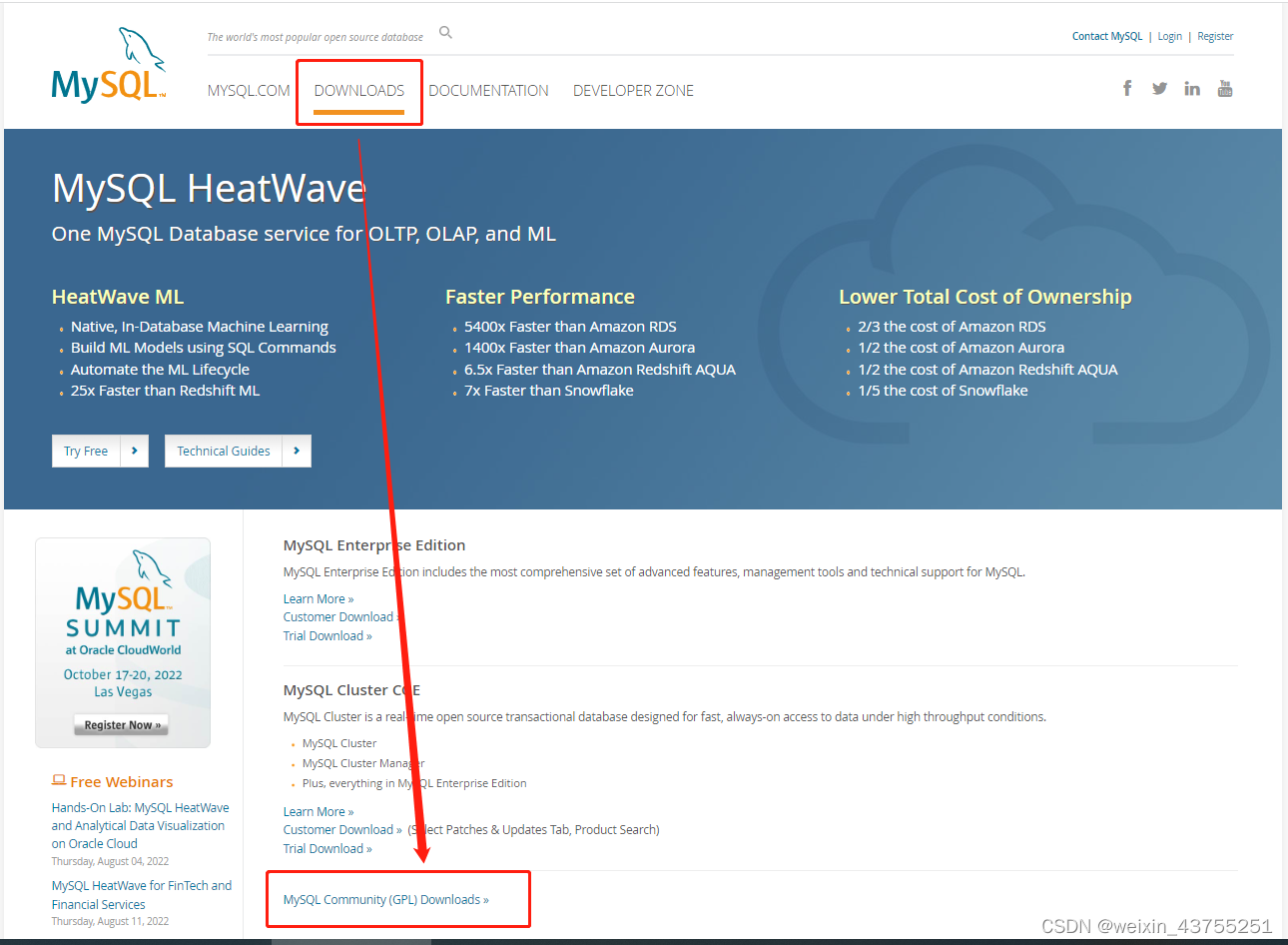Open Cluster CGE Customer Download link
1288x945 pixels.
(342, 830)
